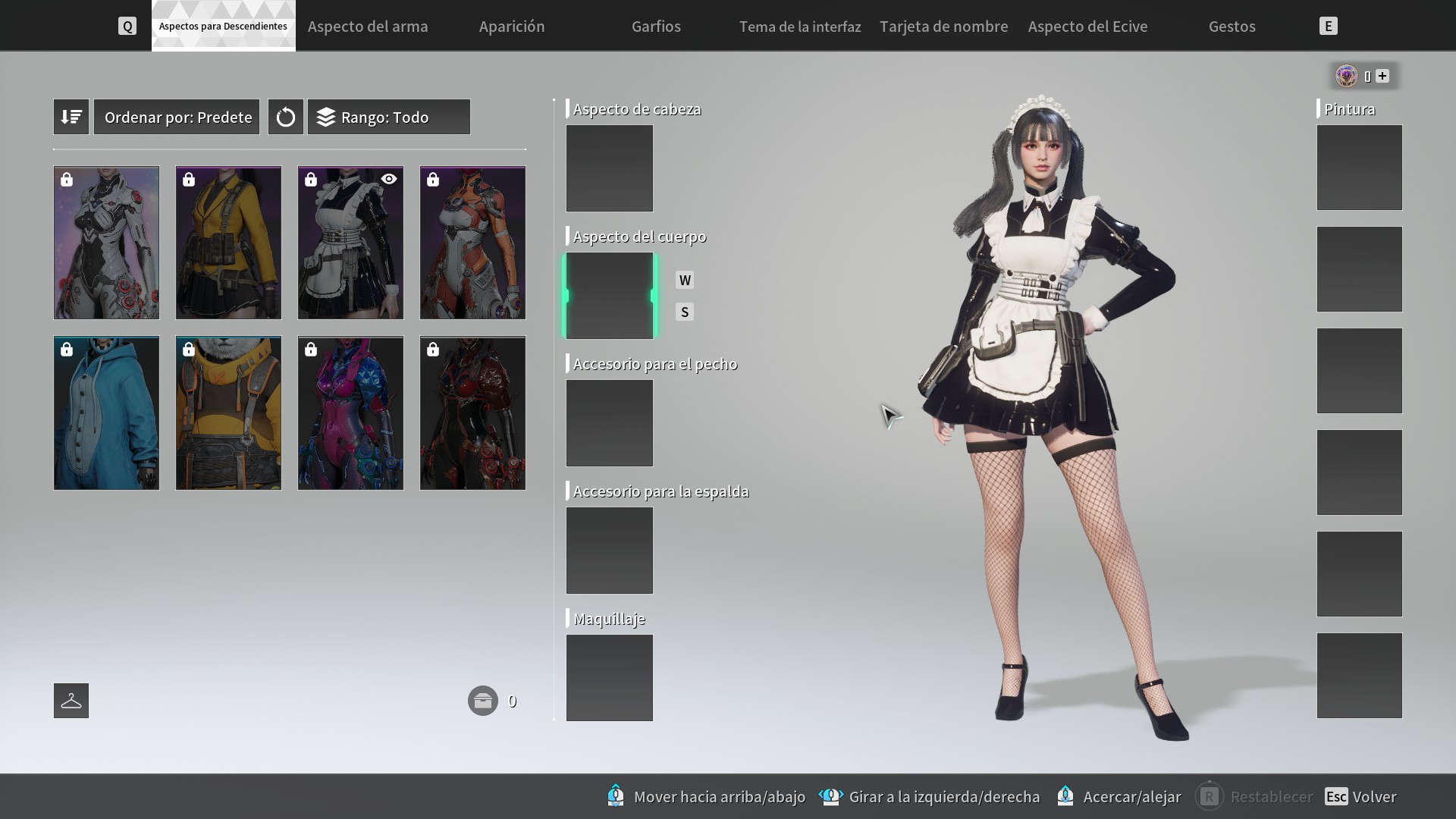Image resolution: width=1456 pixels, height=819 pixels.
Task: Click the storage box counter icon
Action: pos(482,701)
